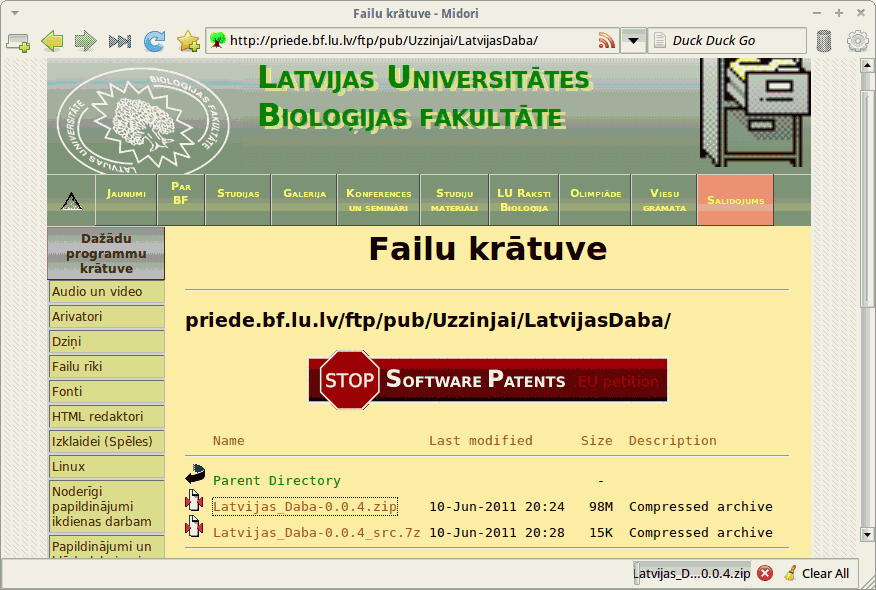876x590 pixels.
Task: Click the tree favicon in the address bar
Action: click(218, 40)
